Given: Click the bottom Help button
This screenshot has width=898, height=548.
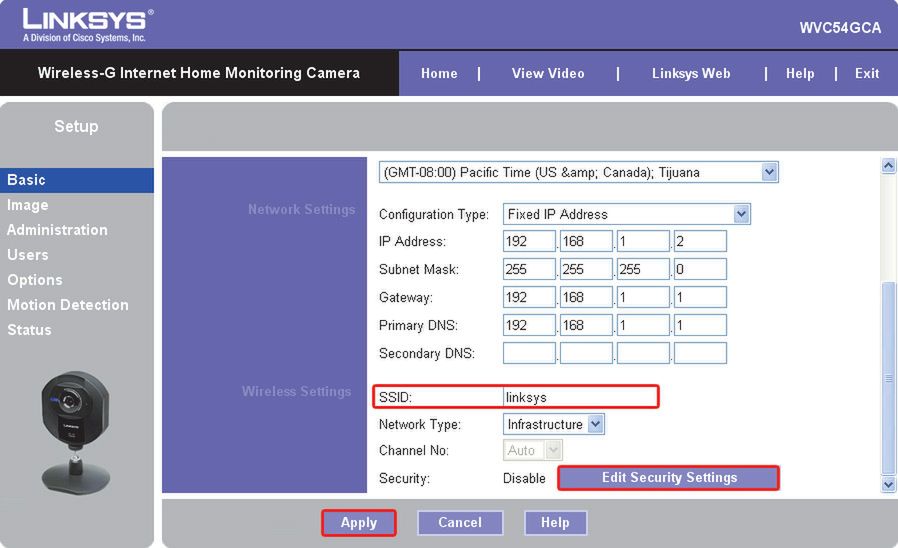Looking at the screenshot, I should pyautogui.click(x=555, y=522).
